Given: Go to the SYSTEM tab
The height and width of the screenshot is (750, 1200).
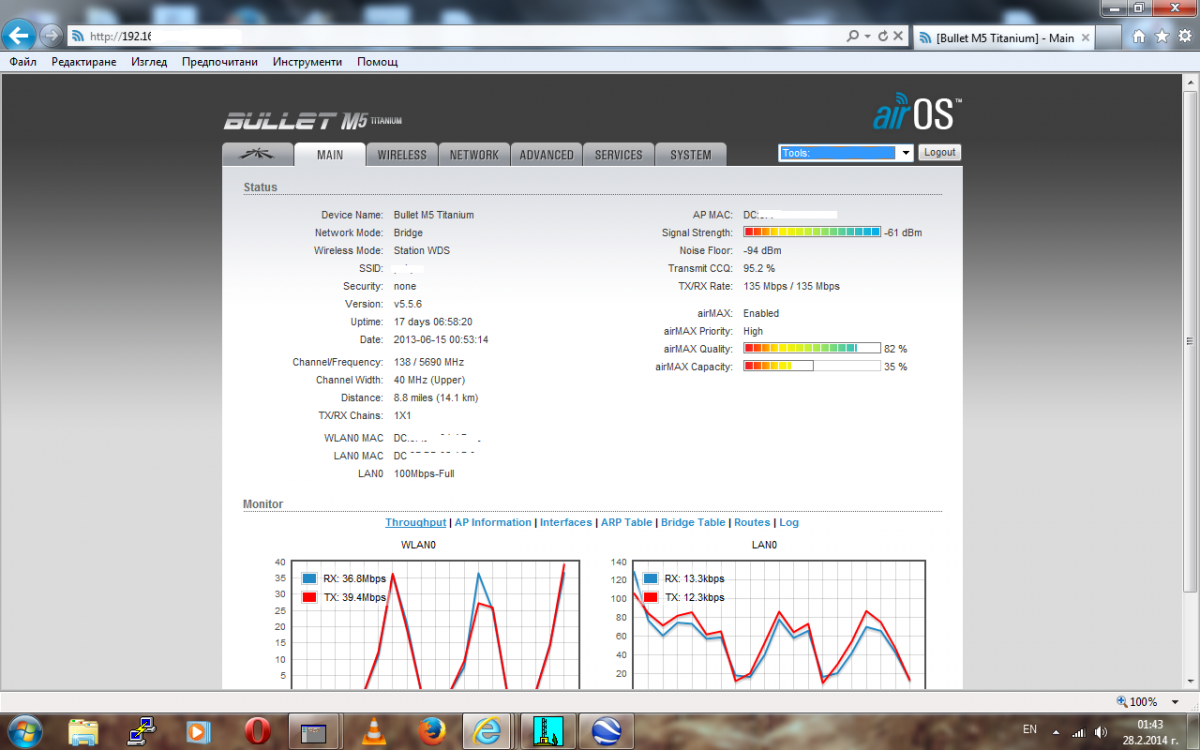Looking at the screenshot, I should pos(691,155).
